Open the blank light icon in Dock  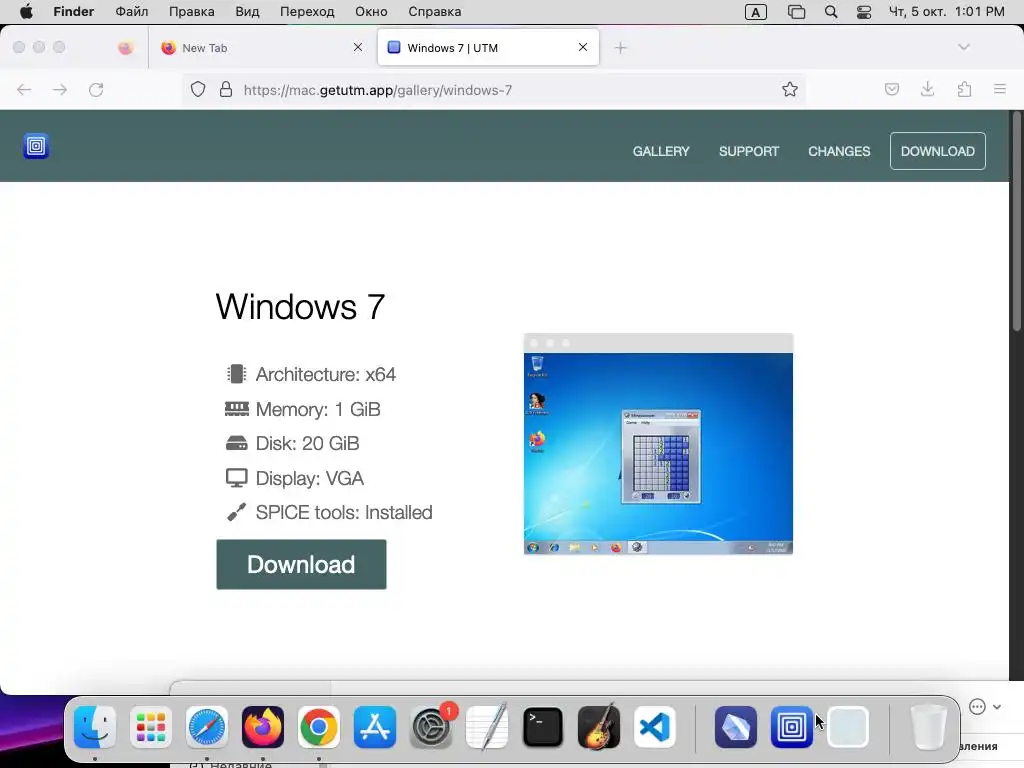[x=848, y=727]
